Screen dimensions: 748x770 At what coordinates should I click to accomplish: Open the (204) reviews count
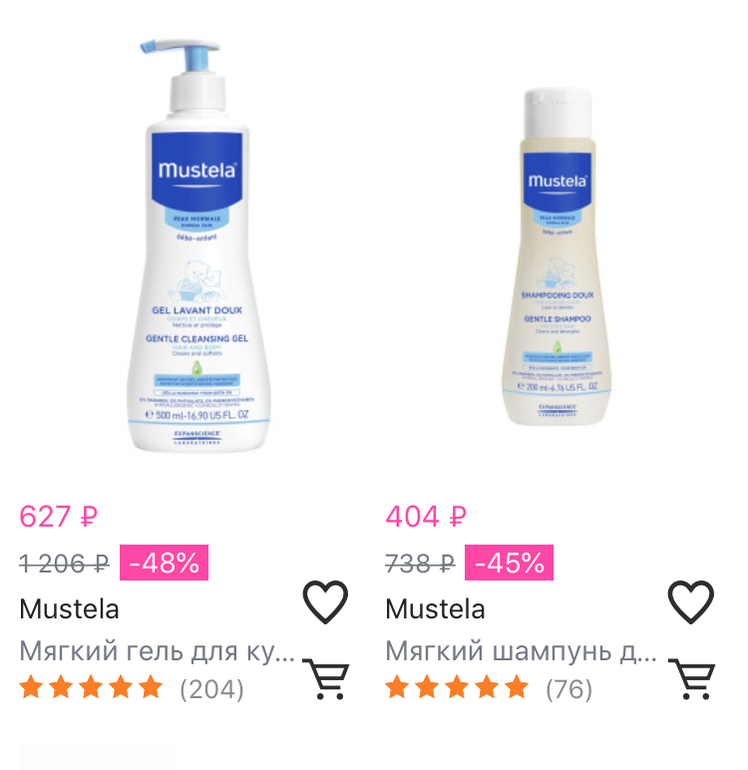(212, 689)
